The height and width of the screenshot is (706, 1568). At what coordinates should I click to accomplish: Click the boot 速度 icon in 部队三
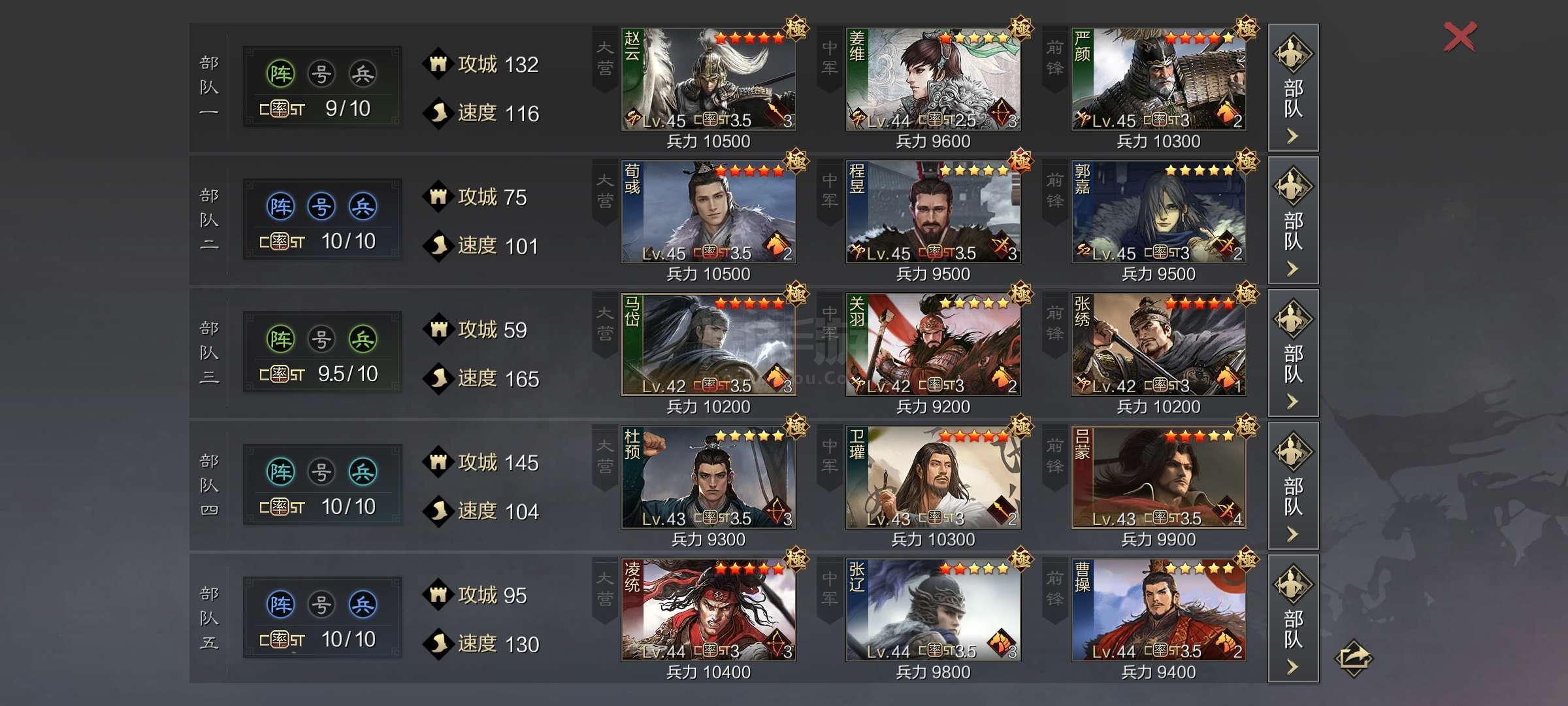(438, 378)
